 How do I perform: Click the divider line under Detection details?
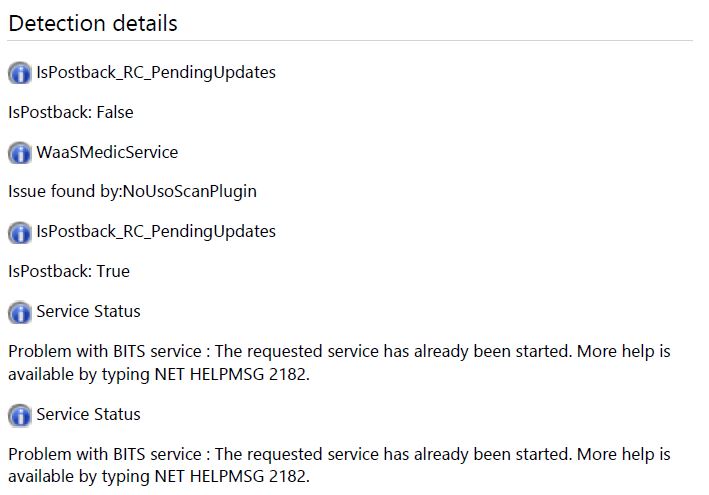(x=350, y=41)
